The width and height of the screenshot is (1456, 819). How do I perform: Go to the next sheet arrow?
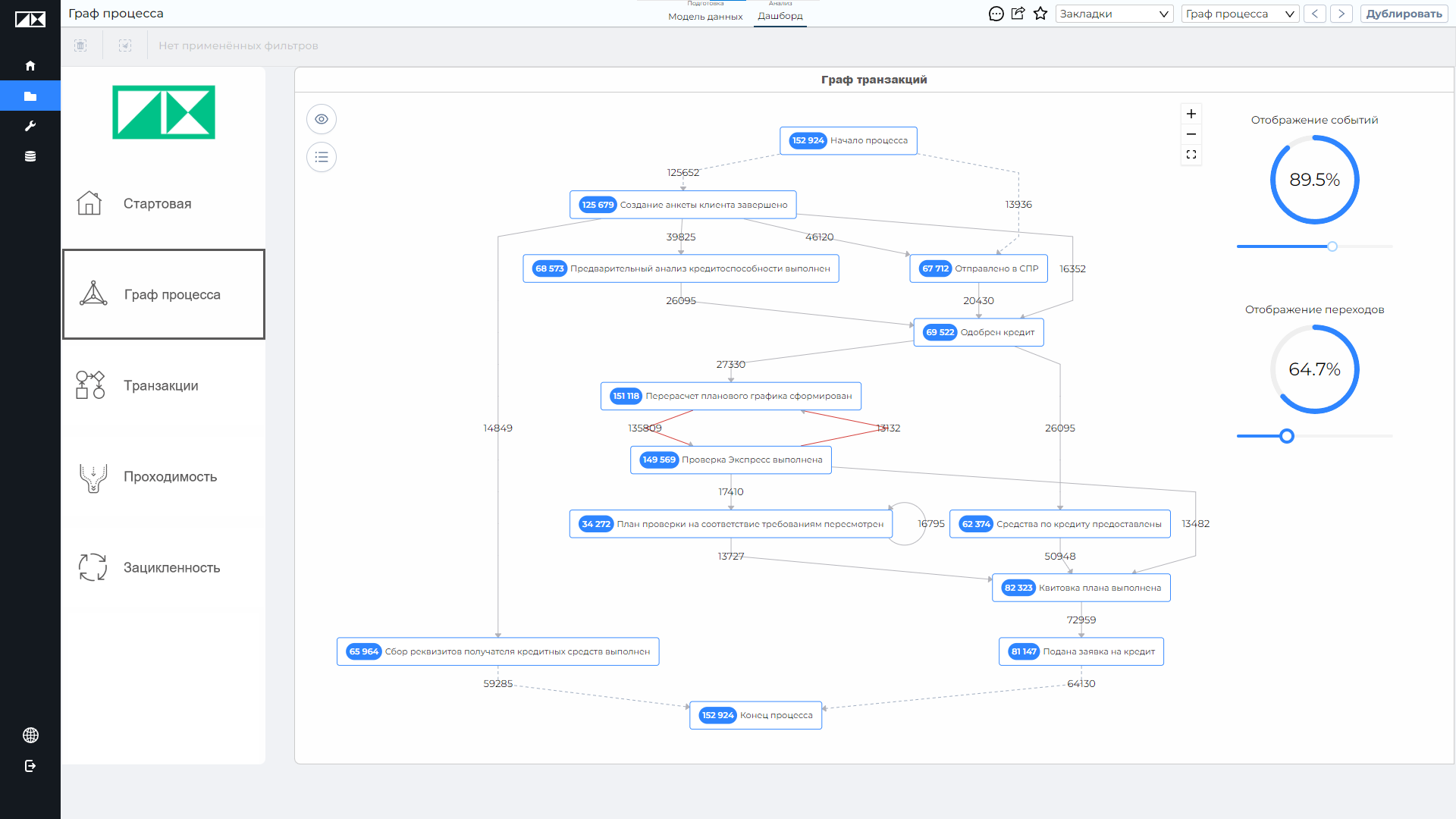point(1341,14)
